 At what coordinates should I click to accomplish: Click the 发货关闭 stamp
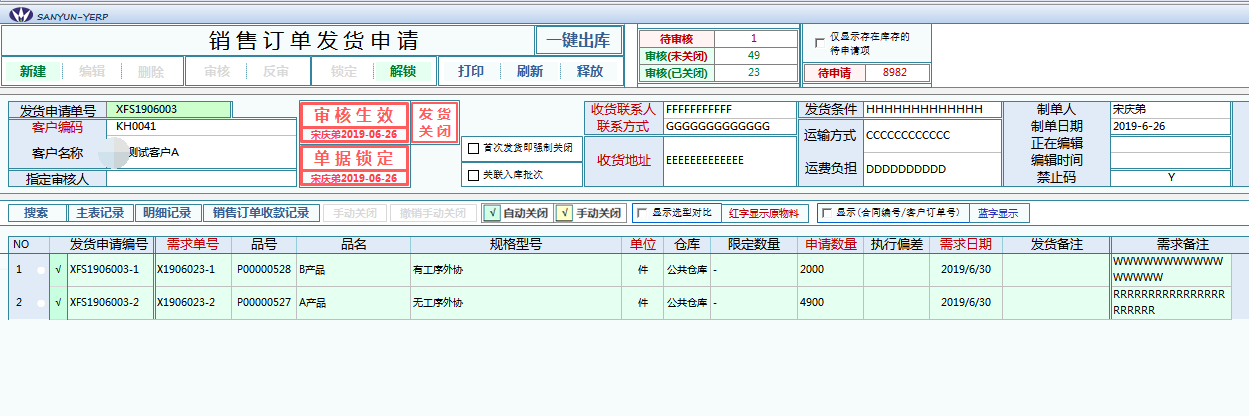pyautogui.click(x=434, y=122)
